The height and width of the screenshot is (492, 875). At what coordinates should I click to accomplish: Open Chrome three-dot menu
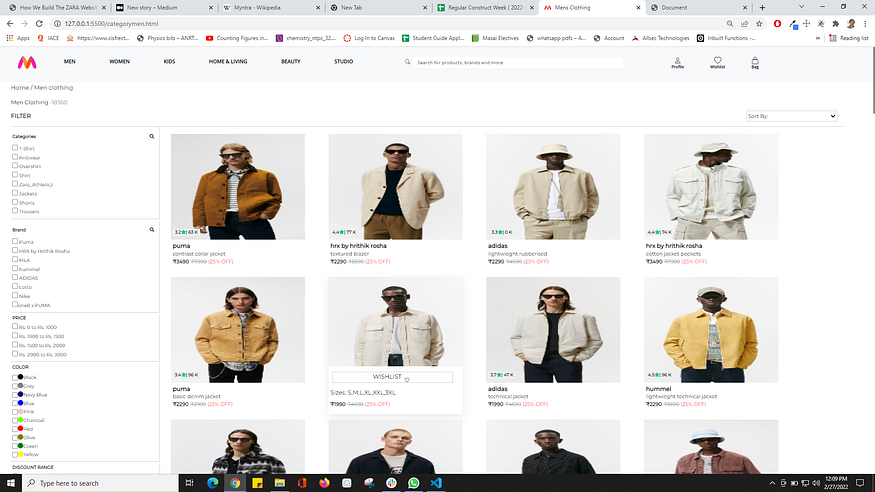(x=865, y=23)
